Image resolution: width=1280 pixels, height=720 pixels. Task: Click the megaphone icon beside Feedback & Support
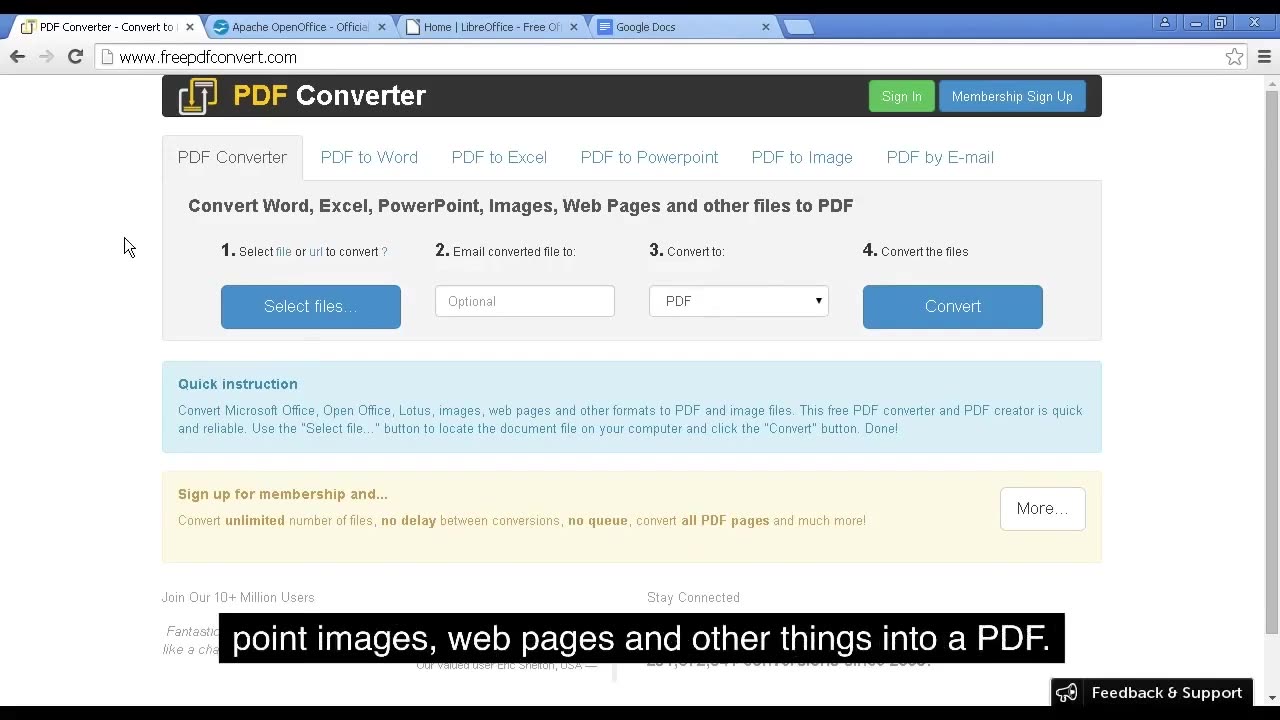point(1067,692)
